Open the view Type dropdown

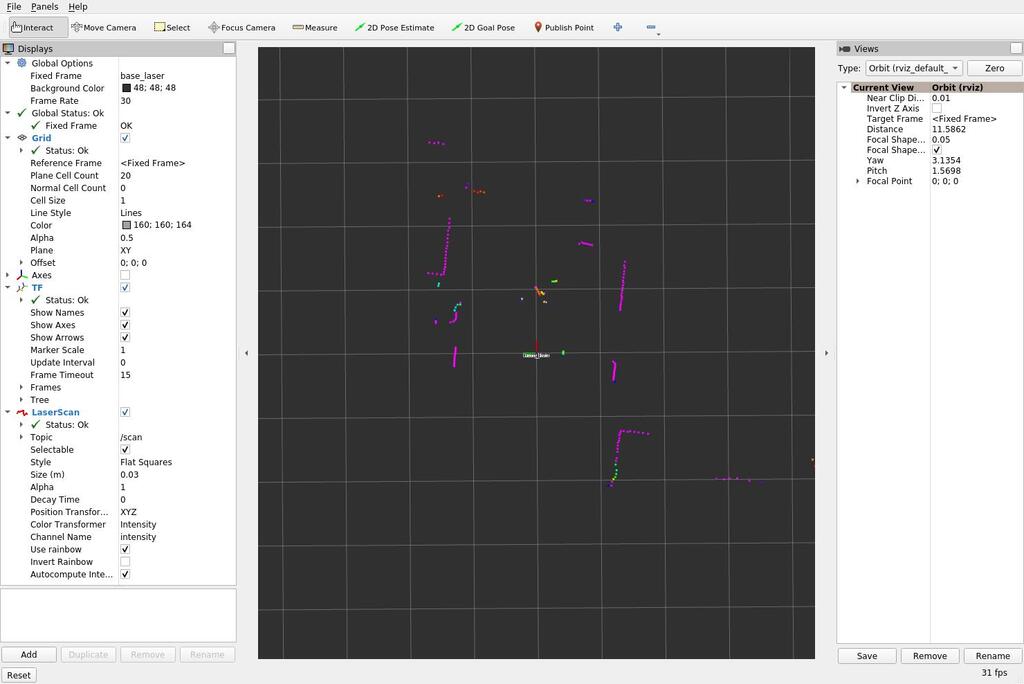(x=914, y=68)
